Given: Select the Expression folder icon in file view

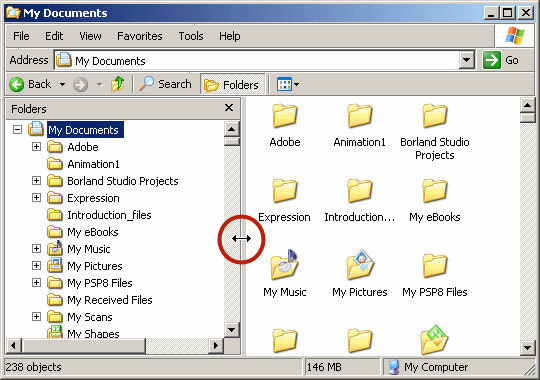Looking at the screenshot, I should click(284, 191).
